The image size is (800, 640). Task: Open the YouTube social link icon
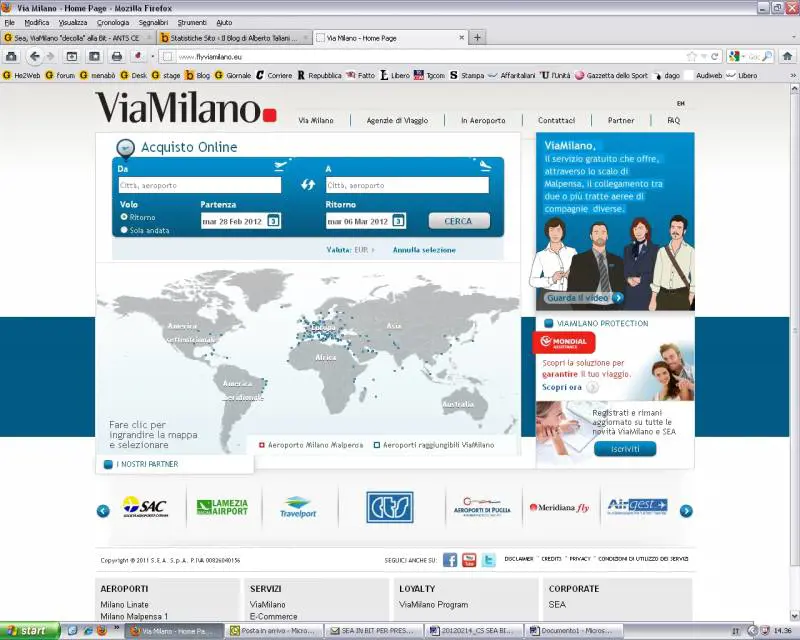pos(469,560)
